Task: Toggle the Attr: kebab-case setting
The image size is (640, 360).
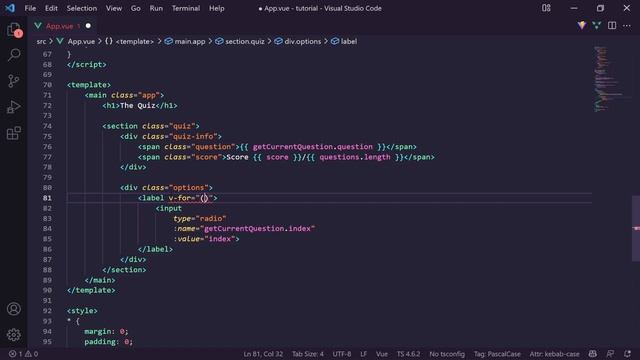Action: [x=554, y=354]
